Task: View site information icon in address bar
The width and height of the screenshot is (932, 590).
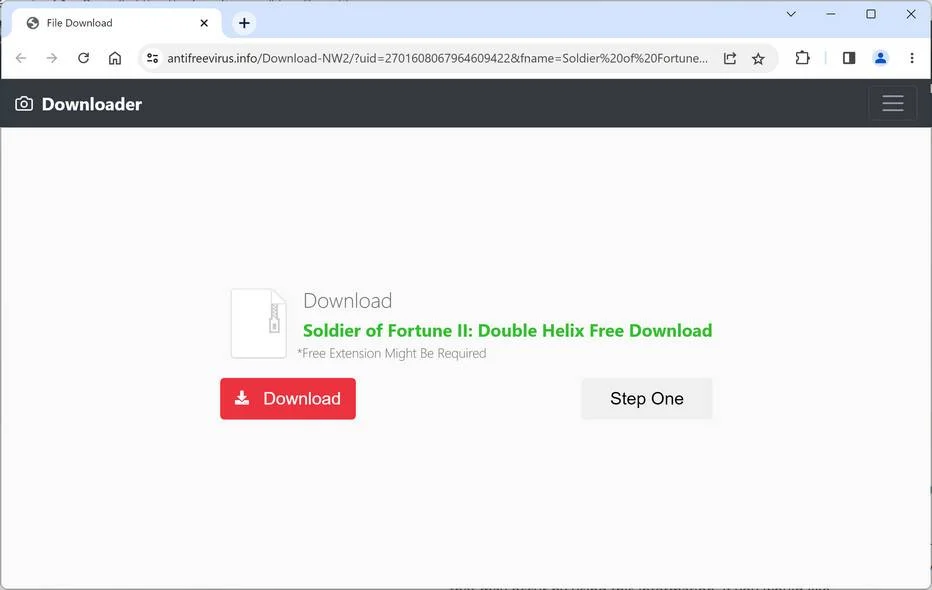Action: pyautogui.click(x=153, y=58)
